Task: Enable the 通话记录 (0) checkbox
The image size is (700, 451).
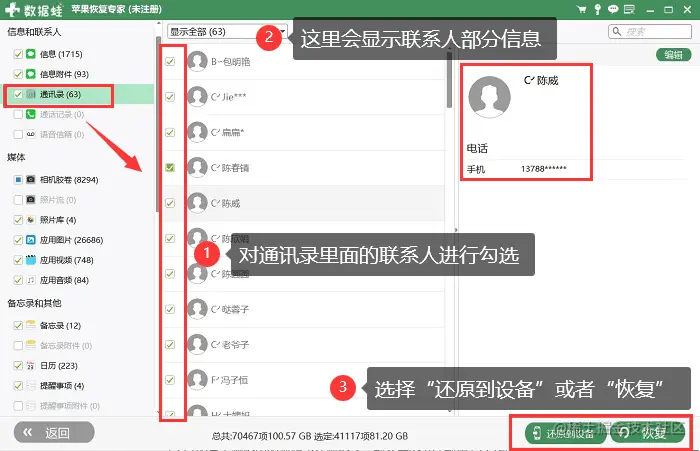Action: tap(18, 114)
